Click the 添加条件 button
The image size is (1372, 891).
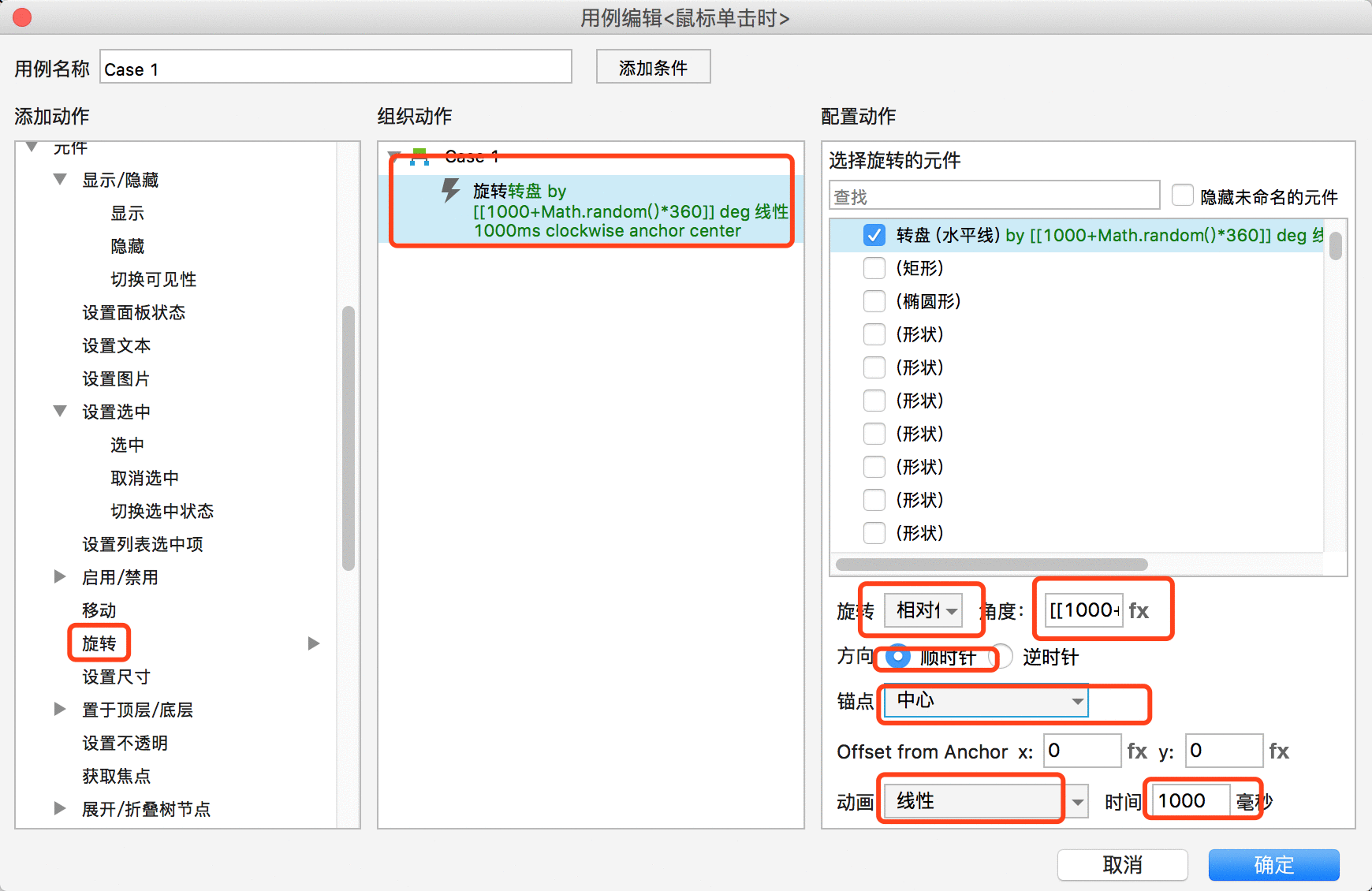653,67
